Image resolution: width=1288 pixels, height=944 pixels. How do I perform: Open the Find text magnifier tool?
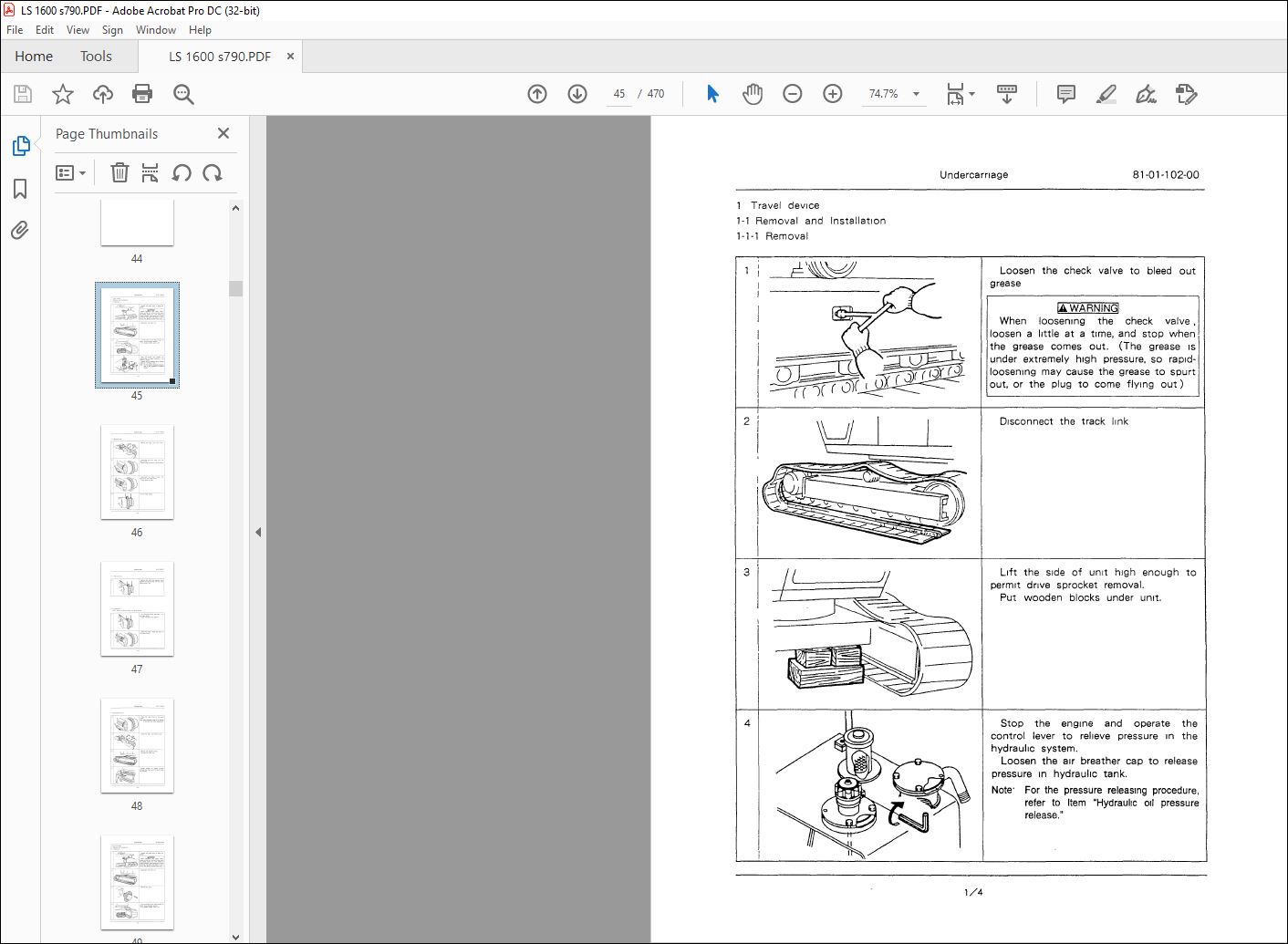tap(183, 94)
